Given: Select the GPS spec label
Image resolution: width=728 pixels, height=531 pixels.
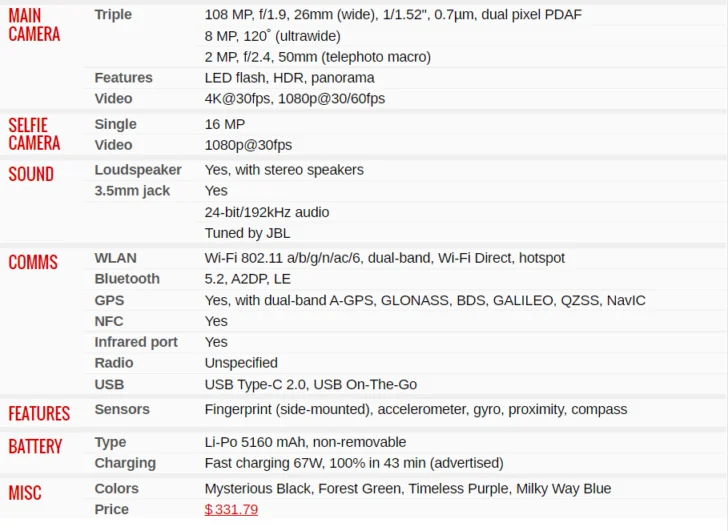Looking at the screenshot, I should pyautogui.click(x=110, y=300).
